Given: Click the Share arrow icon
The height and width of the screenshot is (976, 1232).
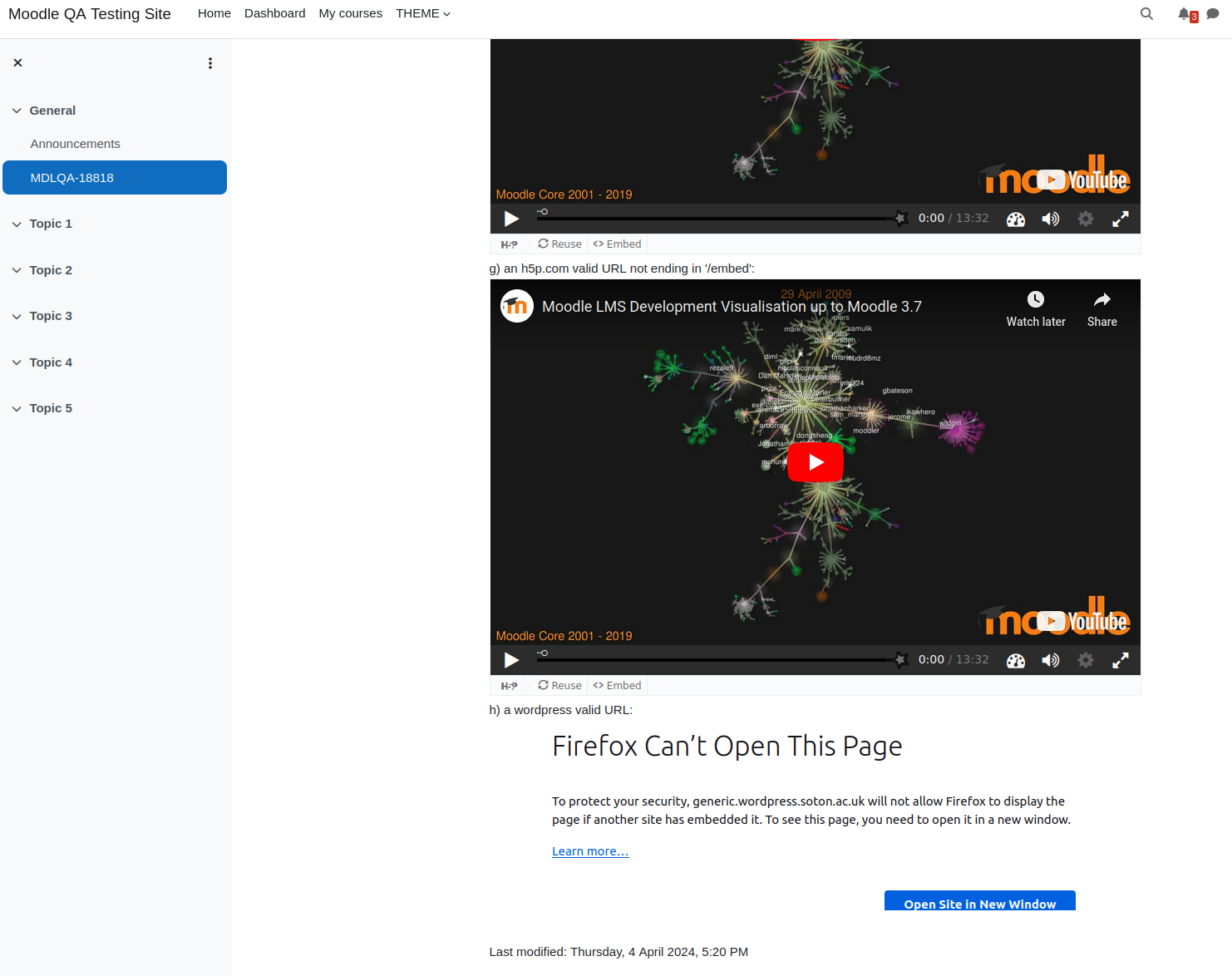Looking at the screenshot, I should tap(1102, 299).
